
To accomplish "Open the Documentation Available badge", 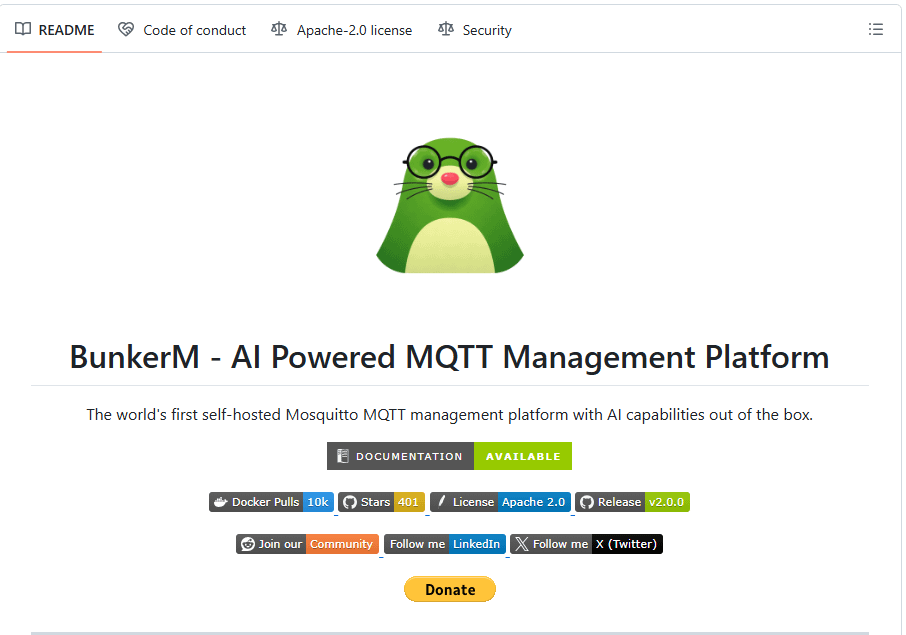I will [x=449, y=456].
